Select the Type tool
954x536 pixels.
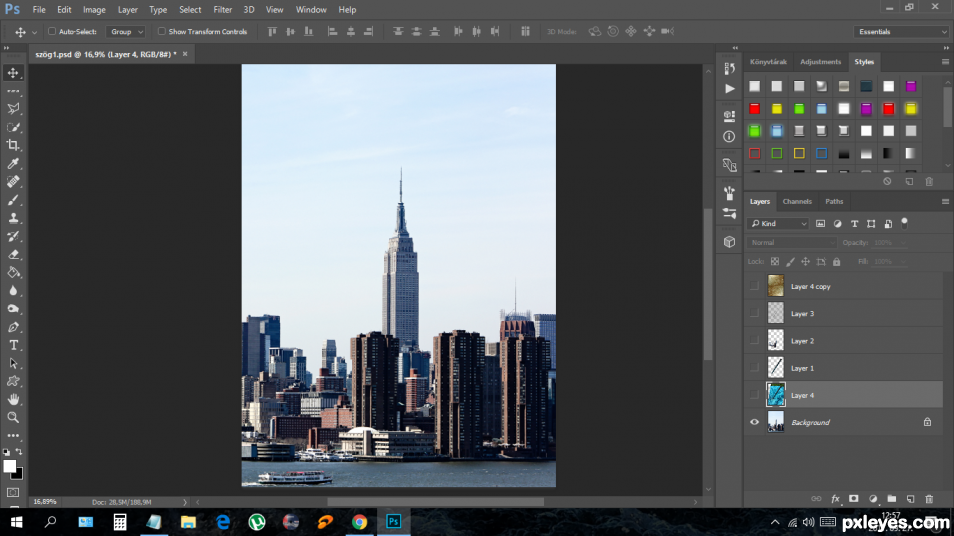point(13,346)
